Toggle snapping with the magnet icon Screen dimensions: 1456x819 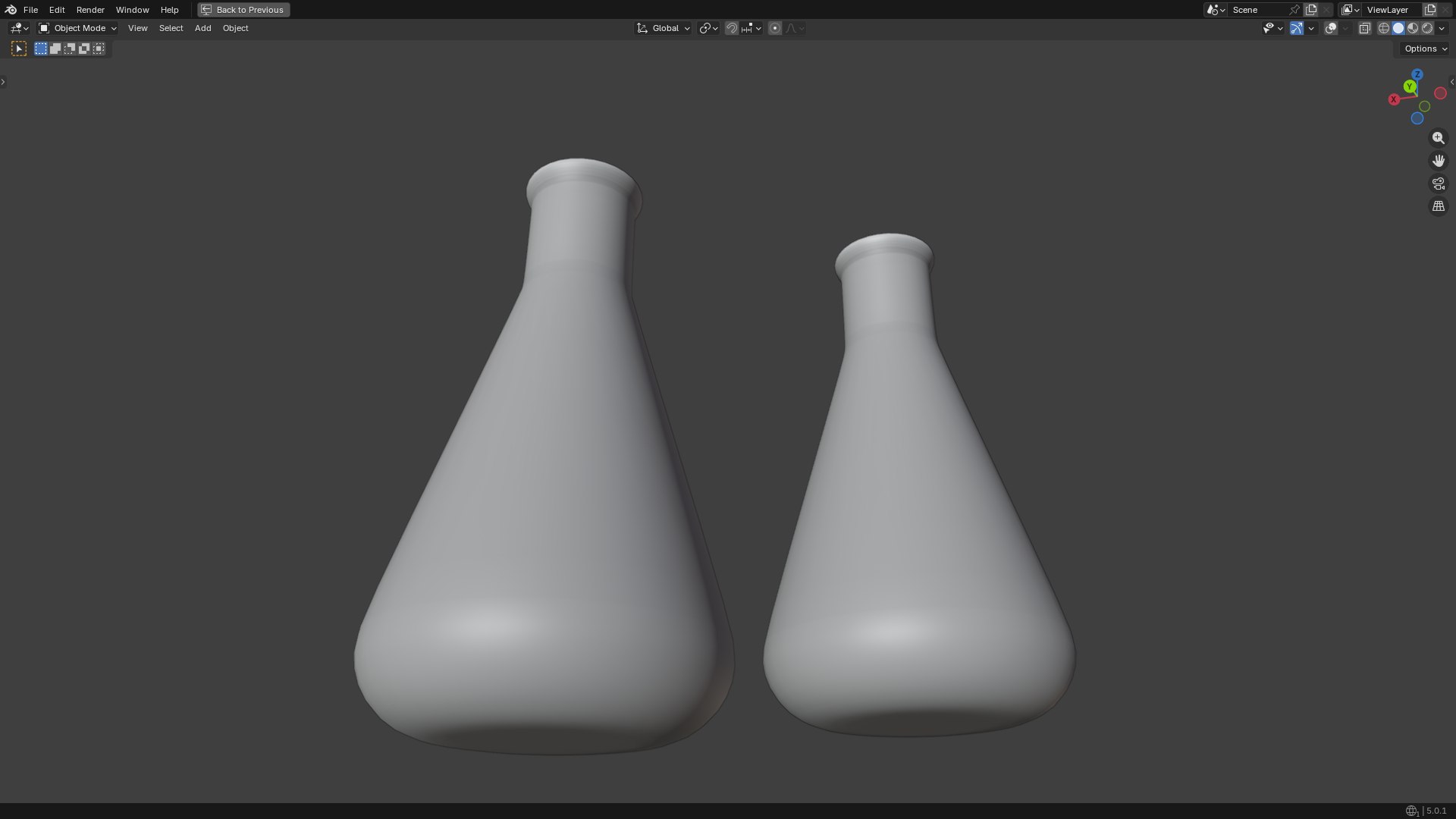pyautogui.click(x=732, y=28)
